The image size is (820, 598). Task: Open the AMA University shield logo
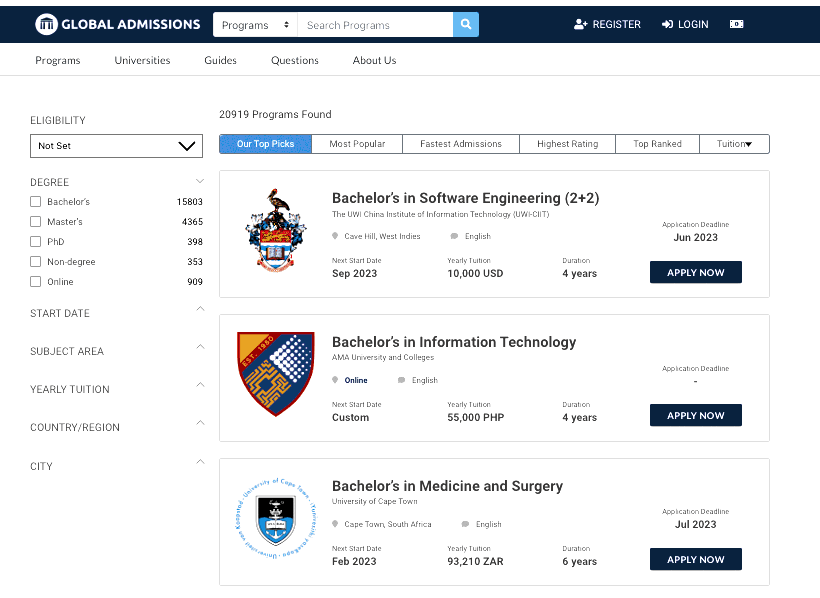click(276, 374)
